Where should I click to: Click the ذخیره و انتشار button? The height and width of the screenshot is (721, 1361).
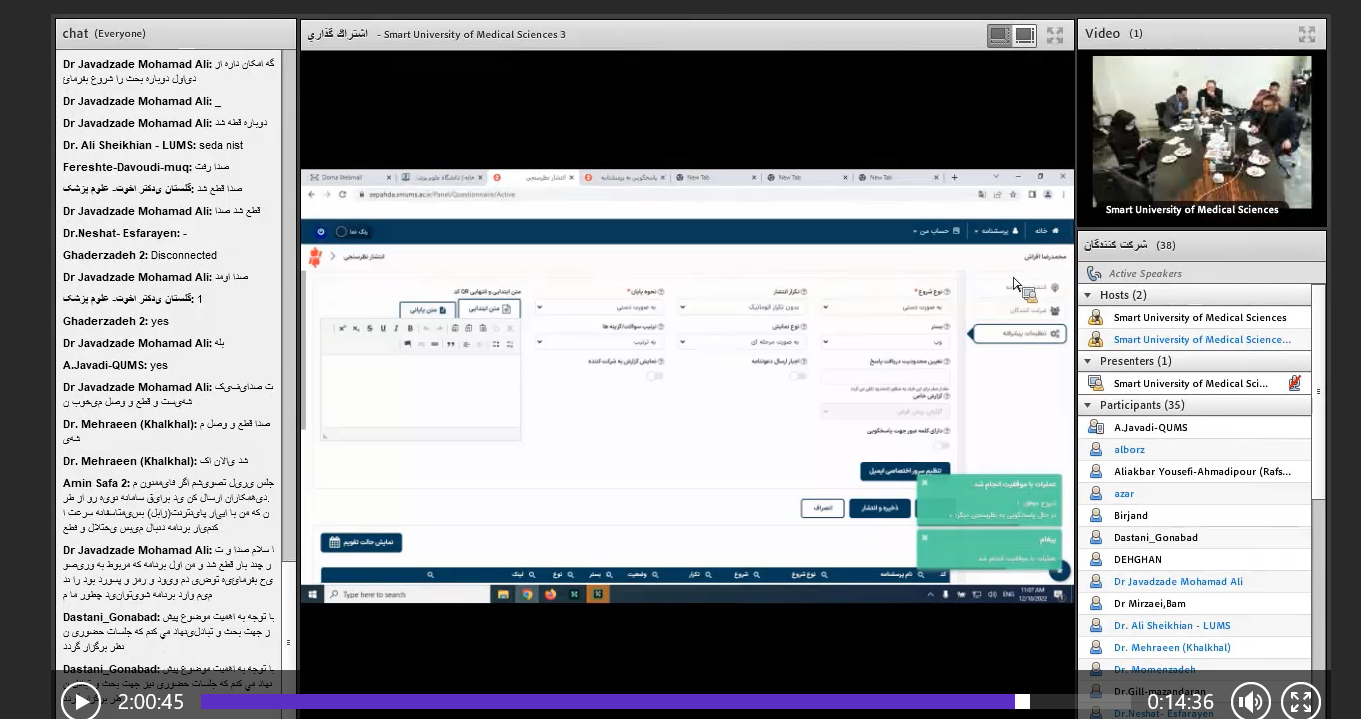tap(880, 508)
